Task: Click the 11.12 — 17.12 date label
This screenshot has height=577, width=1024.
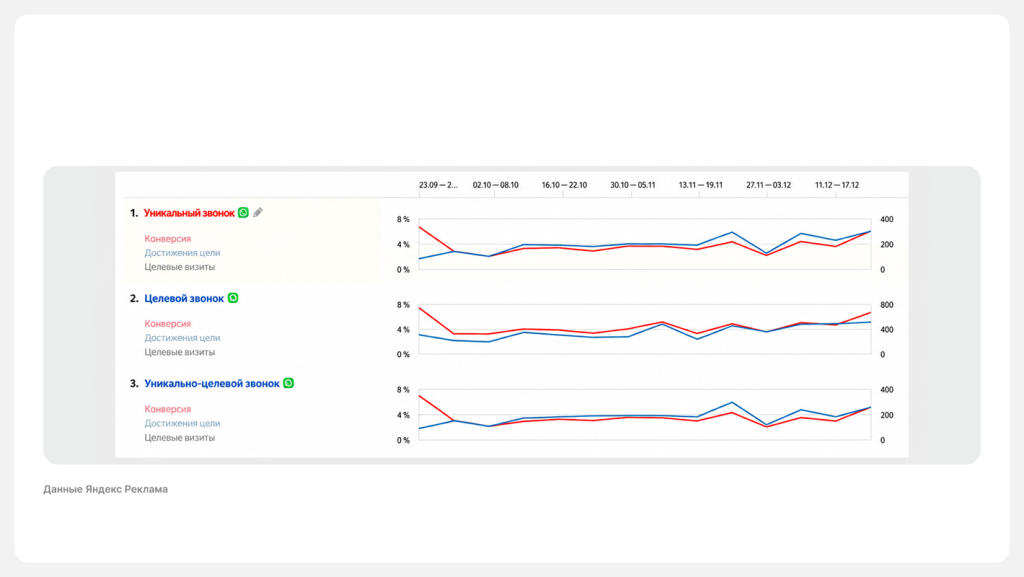Action: [837, 185]
